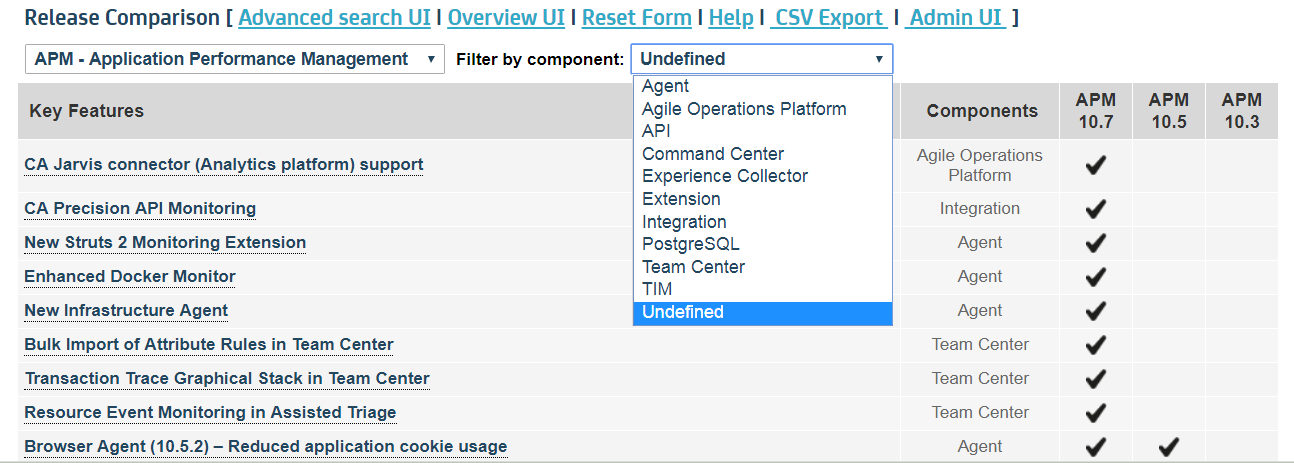This screenshot has width=1294, height=463.
Task: Open New Infrastructure Agent feature
Action: tap(126, 311)
